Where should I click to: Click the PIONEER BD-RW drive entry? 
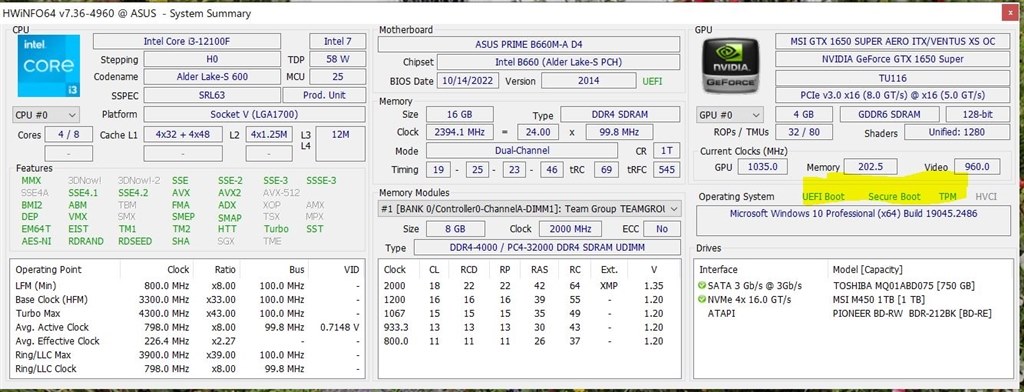(912, 314)
